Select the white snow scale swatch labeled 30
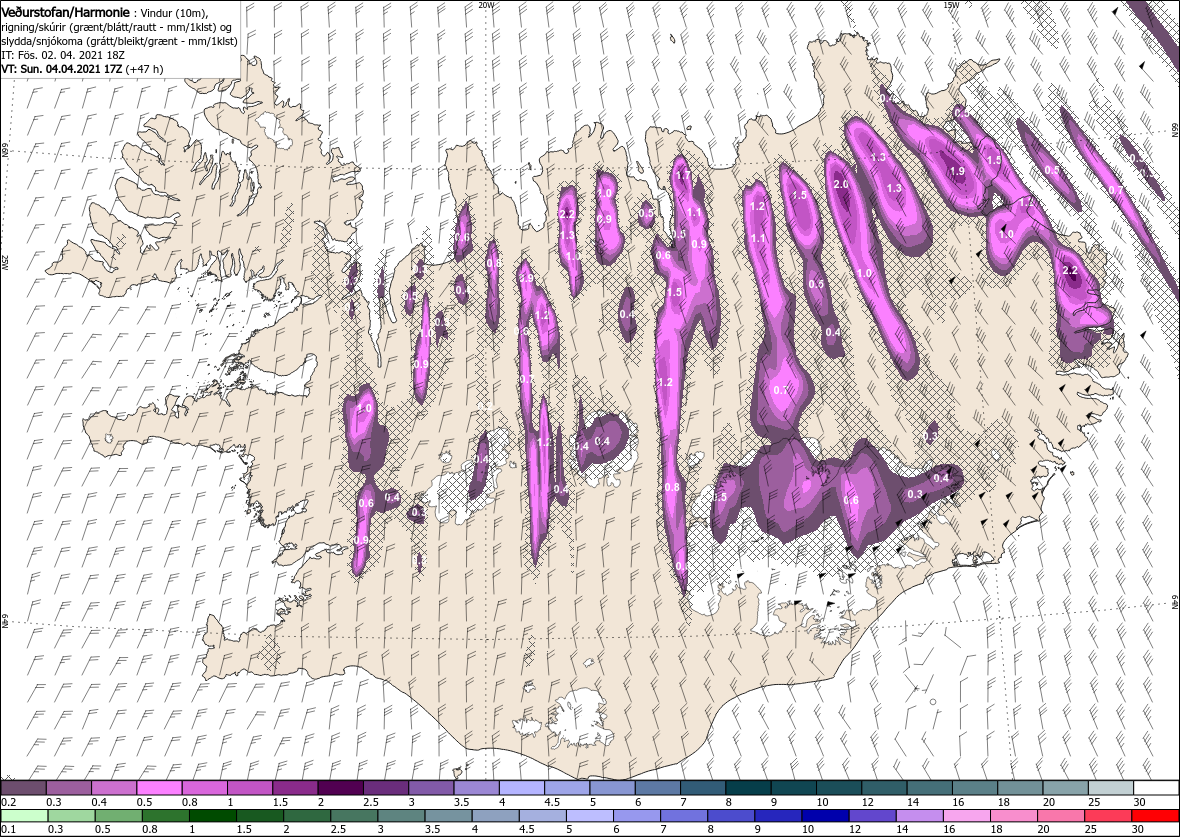Image resolution: width=1180 pixels, height=837 pixels. coord(1157,787)
